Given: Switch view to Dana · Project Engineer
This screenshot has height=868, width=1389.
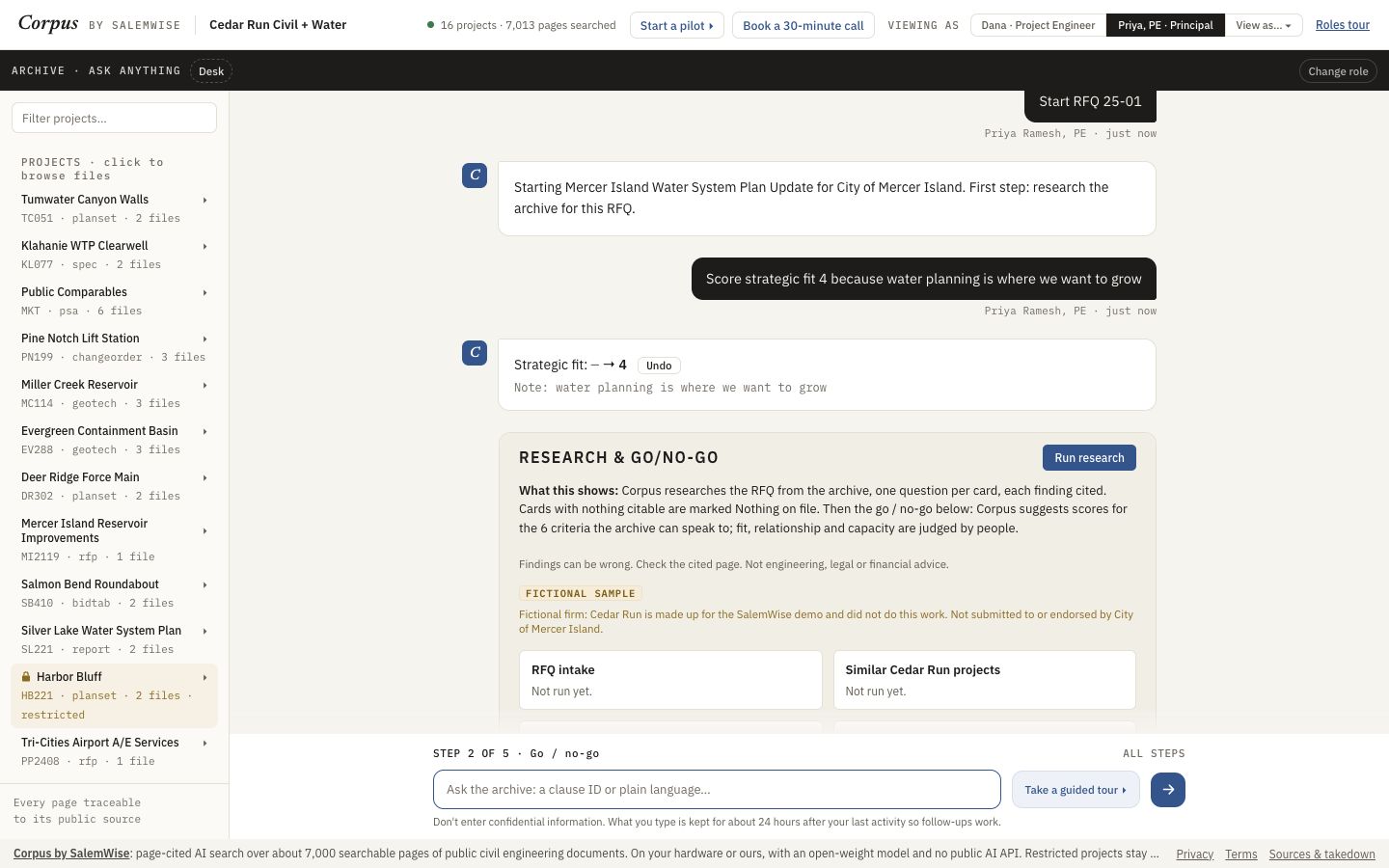Looking at the screenshot, I should click(1038, 25).
